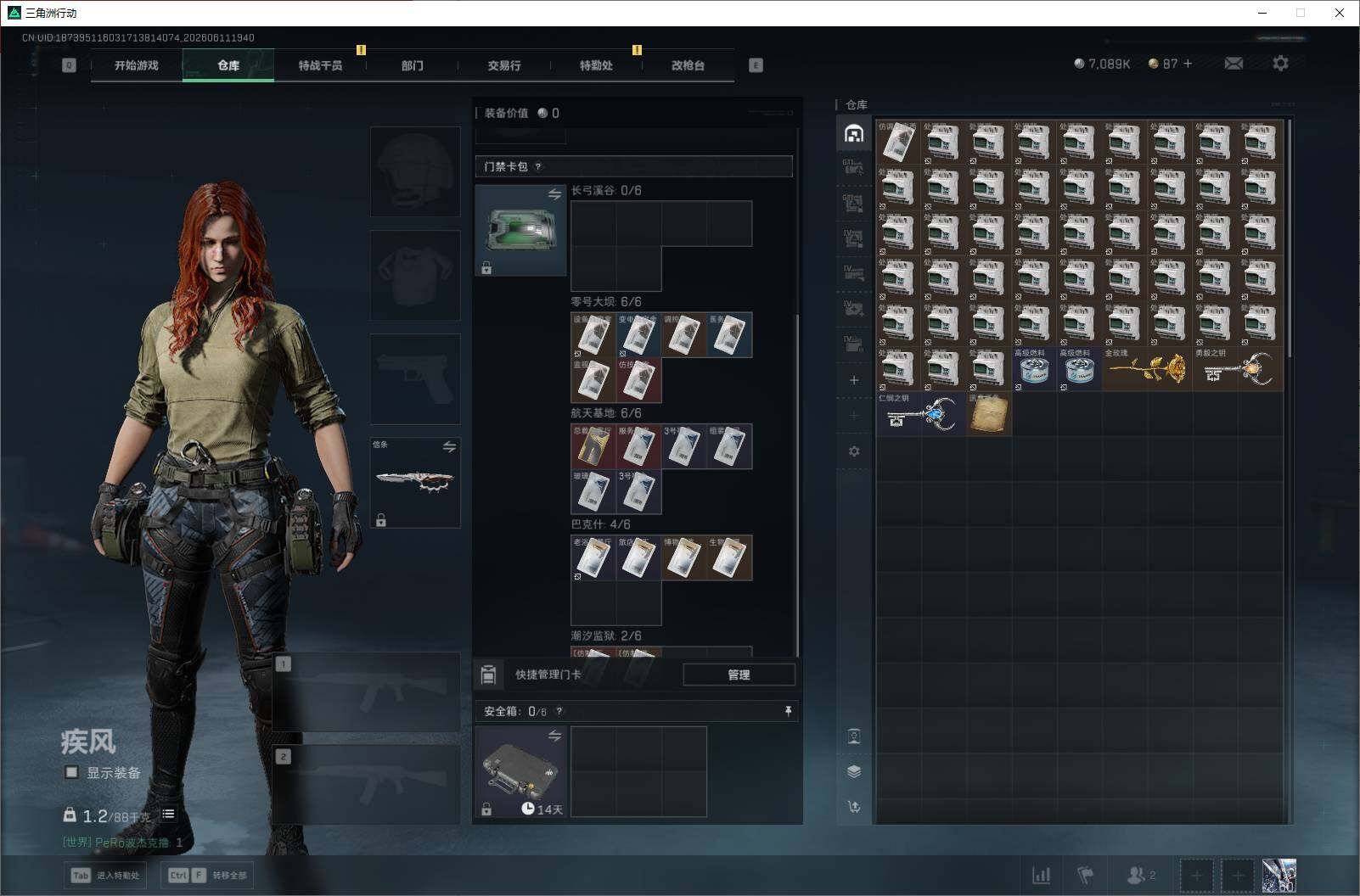Screen dimensions: 1360x896
Task: Select the 变电 keycard in 零号大坝
Action: click(638, 335)
